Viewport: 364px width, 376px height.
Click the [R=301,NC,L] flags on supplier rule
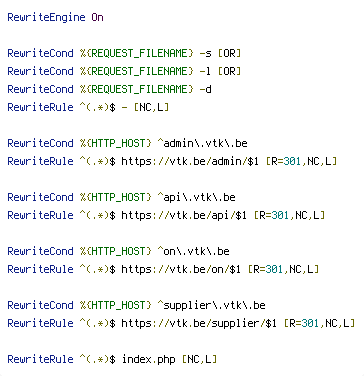(x=319, y=323)
